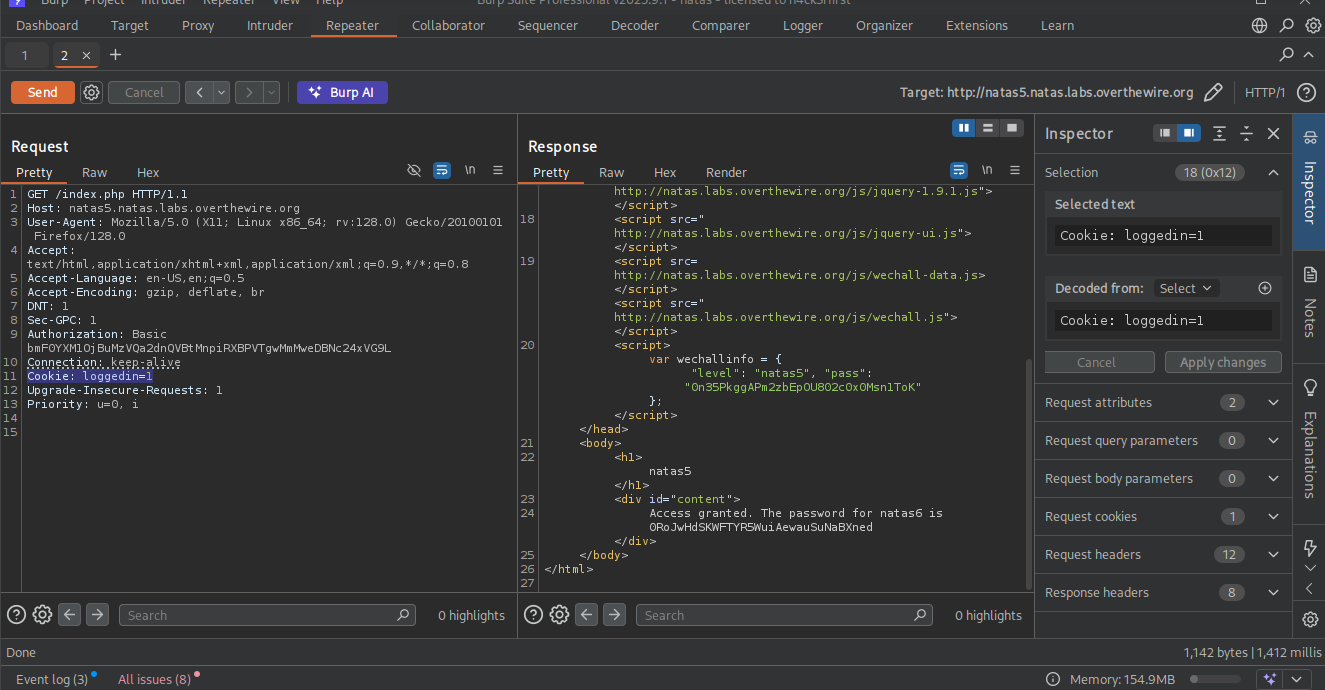Open the Decoder tab
Viewport: 1325px width, 690px height.
[635, 25]
